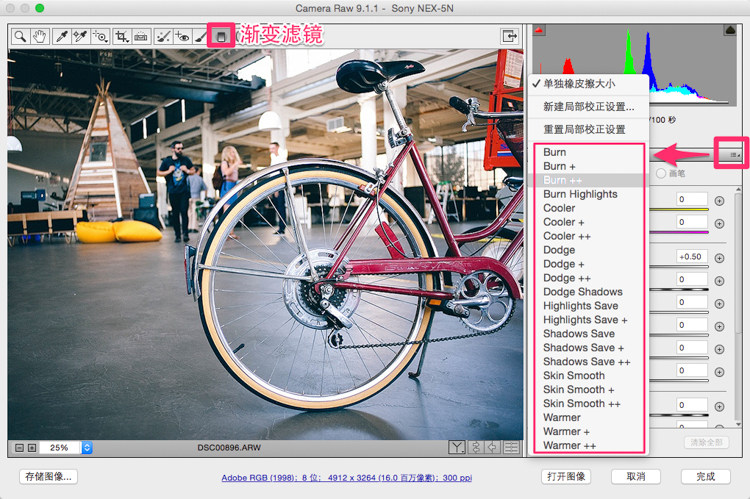Pick the highlighted Burn ++ preset
Viewport: 750px width, 499px height.
tap(589, 180)
